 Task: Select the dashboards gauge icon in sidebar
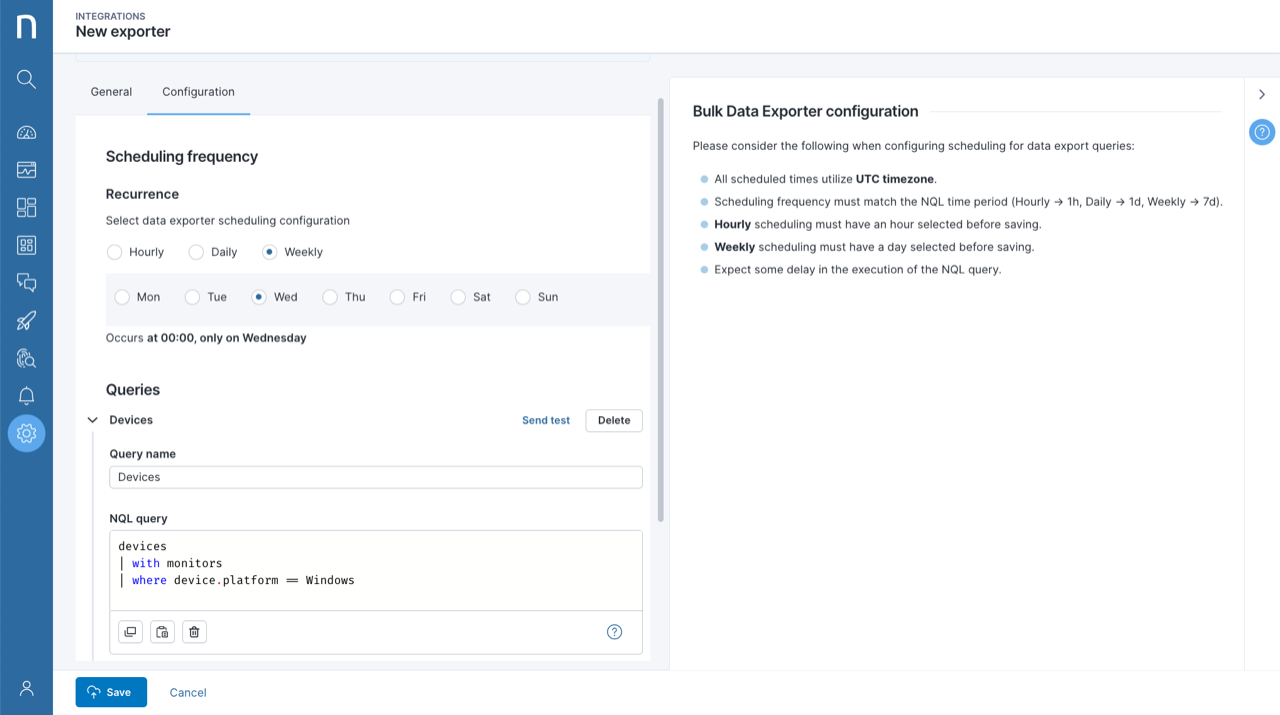[x=25, y=131]
